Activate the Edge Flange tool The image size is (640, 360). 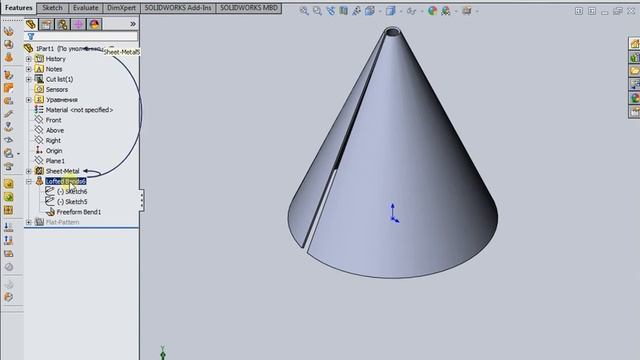9,75
